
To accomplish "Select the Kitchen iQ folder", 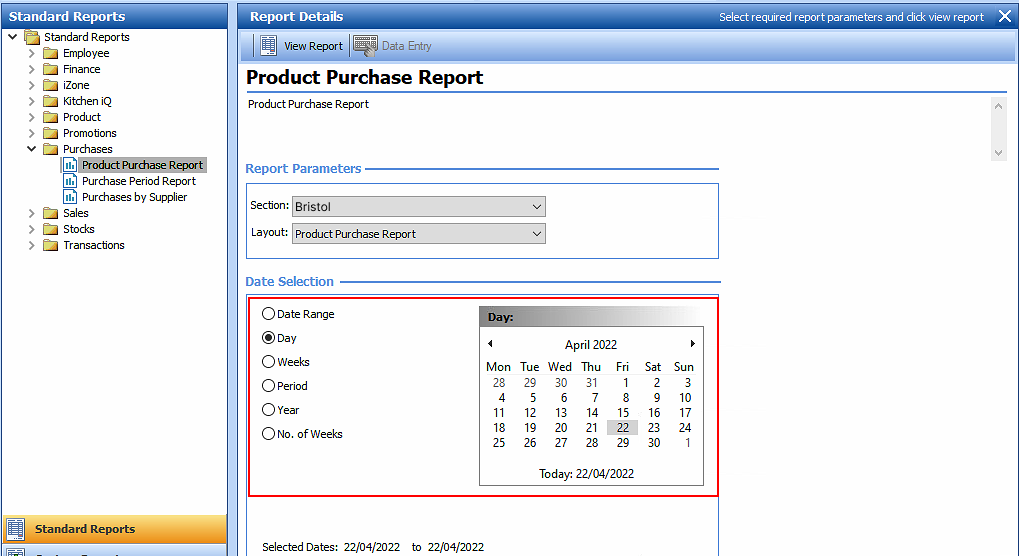I will tap(87, 101).
